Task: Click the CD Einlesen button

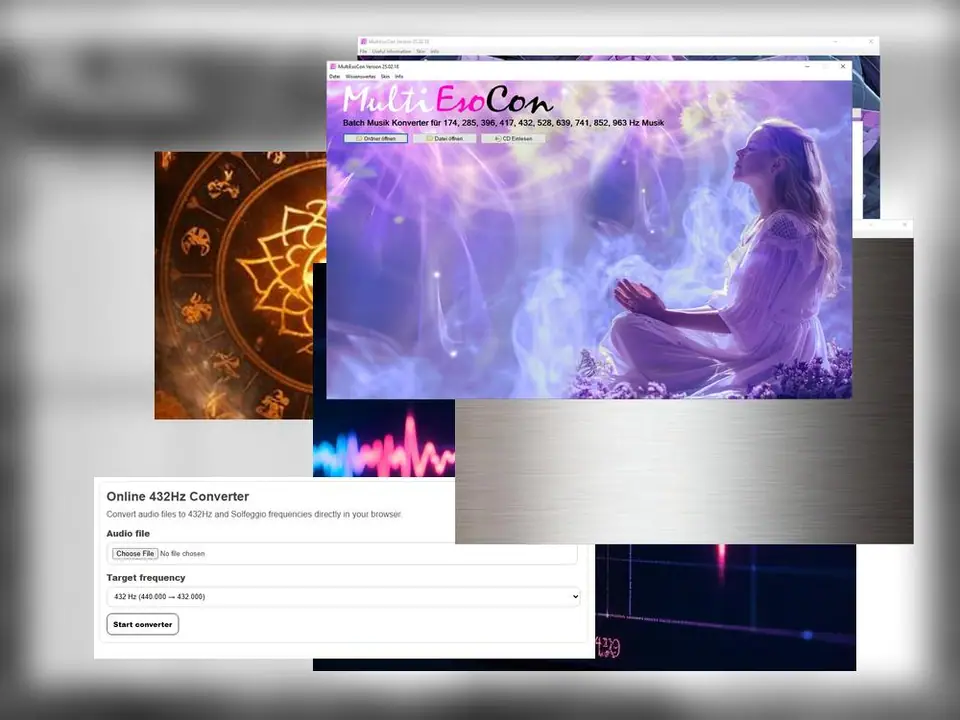Action: [x=513, y=139]
